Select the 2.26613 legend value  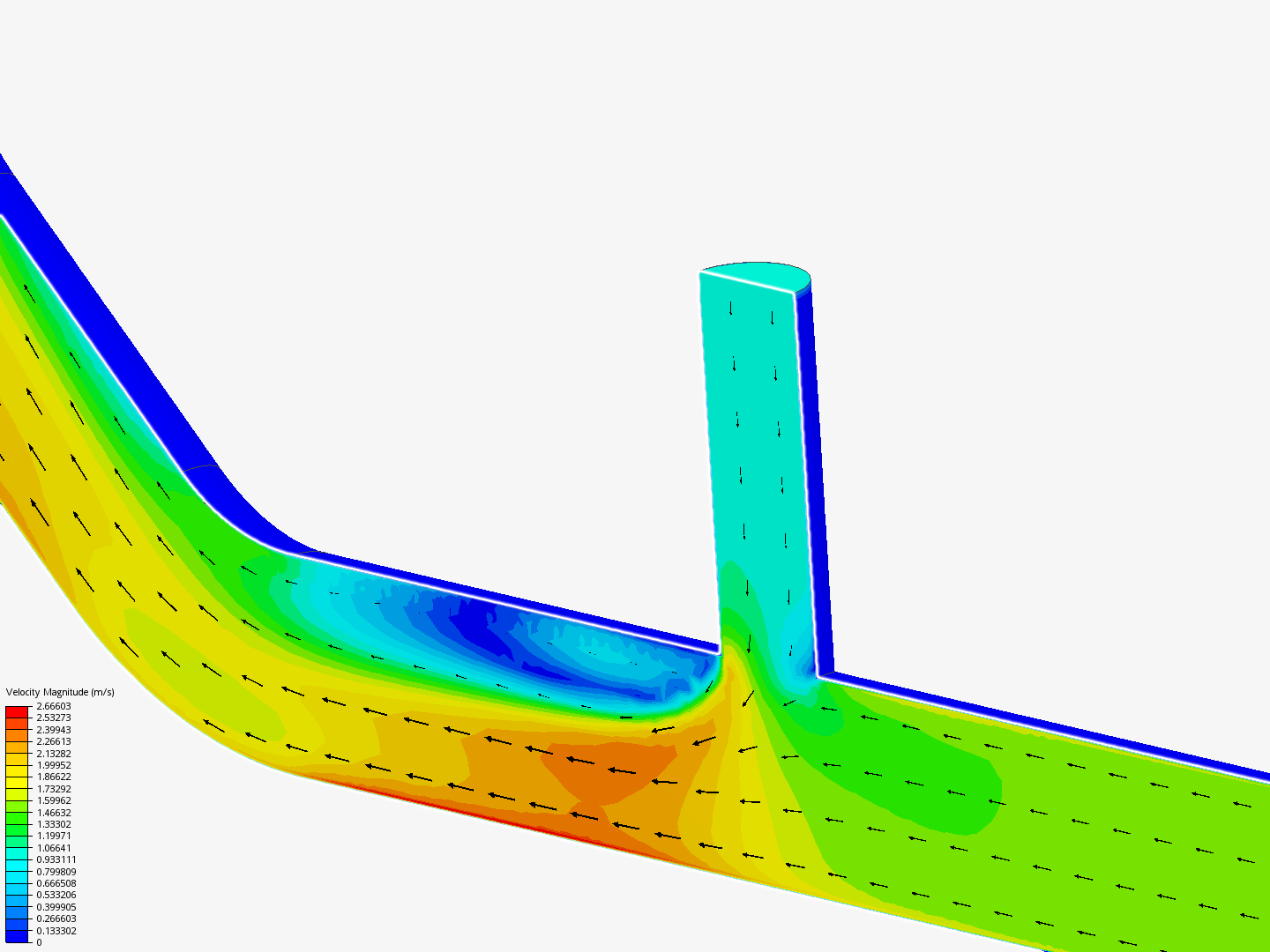54,741
